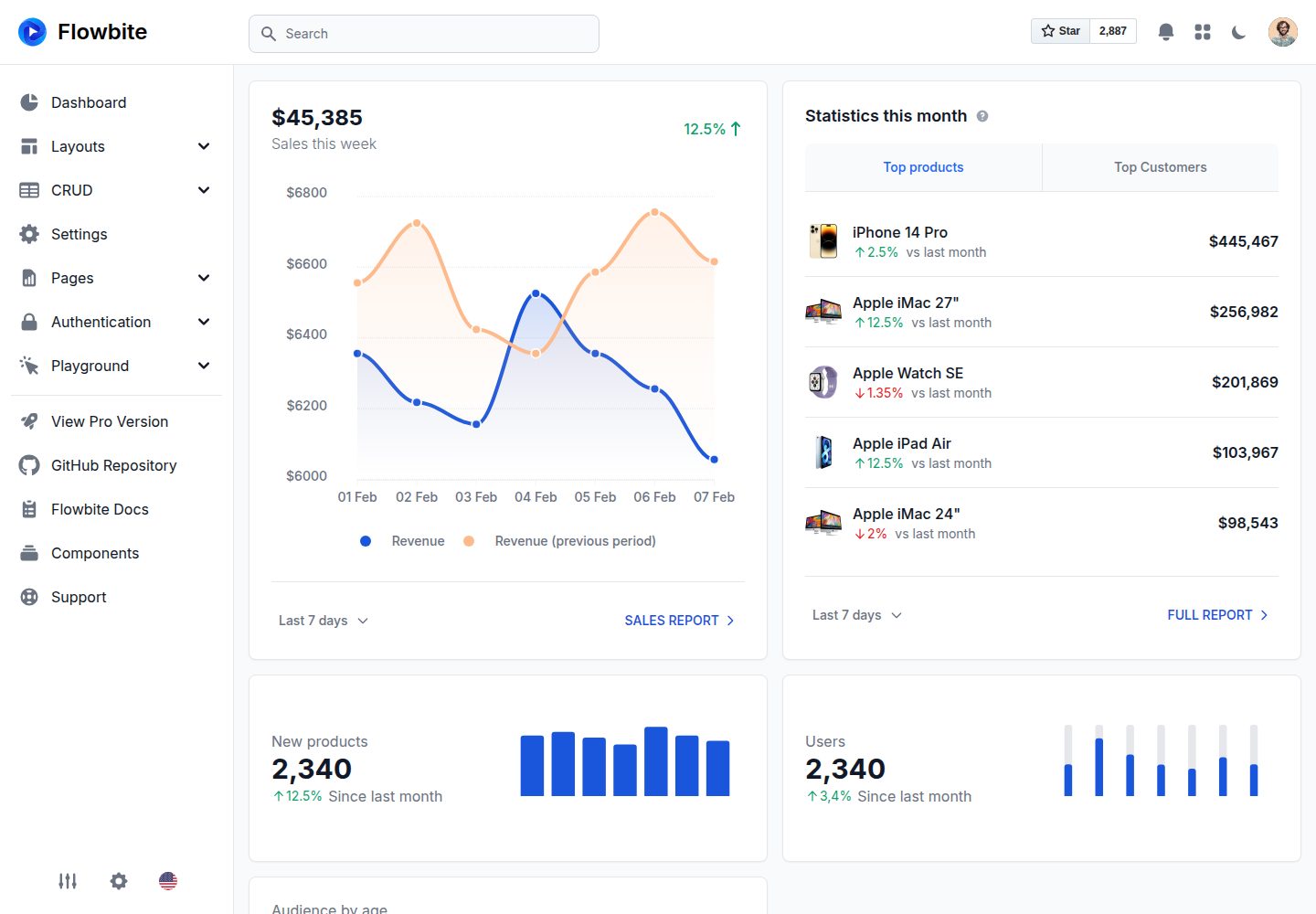Open the FULL REPORT link
Image resolution: width=1316 pixels, height=914 pixels.
click(x=1217, y=615)
